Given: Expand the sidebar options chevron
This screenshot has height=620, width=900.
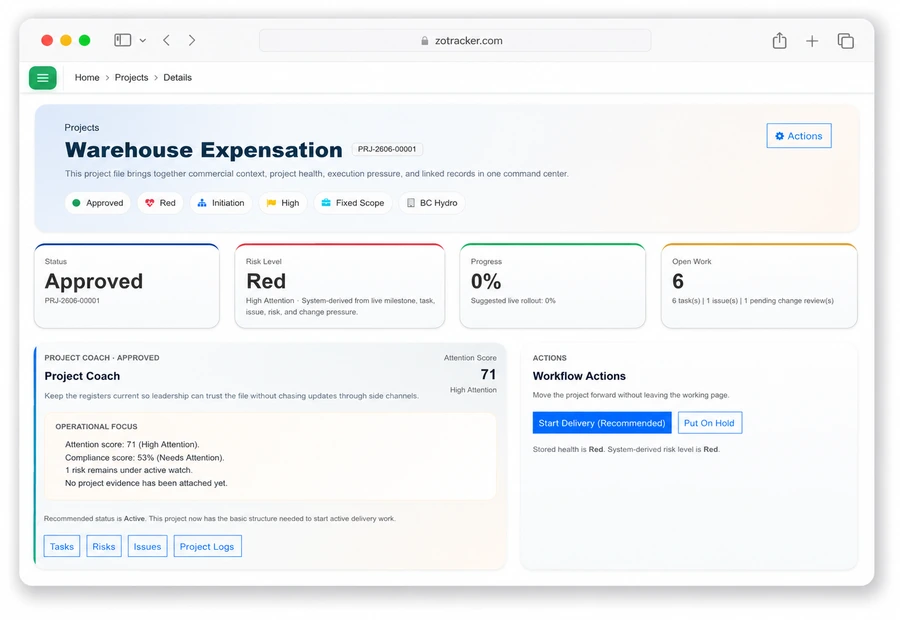Looking at the screenshot, I should pos(143,41).
